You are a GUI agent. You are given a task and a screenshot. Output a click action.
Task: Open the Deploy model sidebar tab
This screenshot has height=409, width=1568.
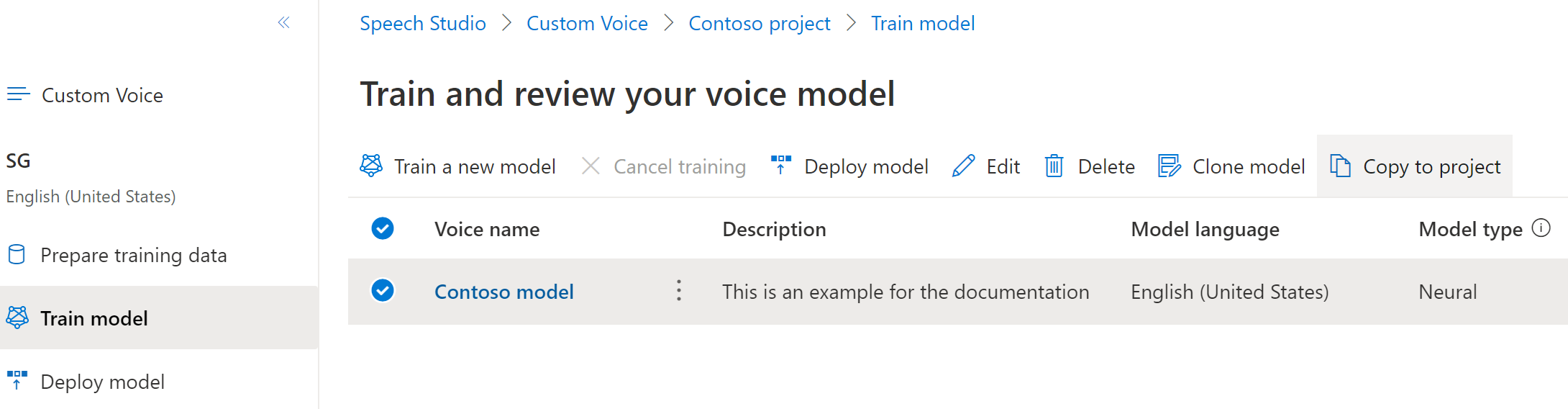coord(102,382)
